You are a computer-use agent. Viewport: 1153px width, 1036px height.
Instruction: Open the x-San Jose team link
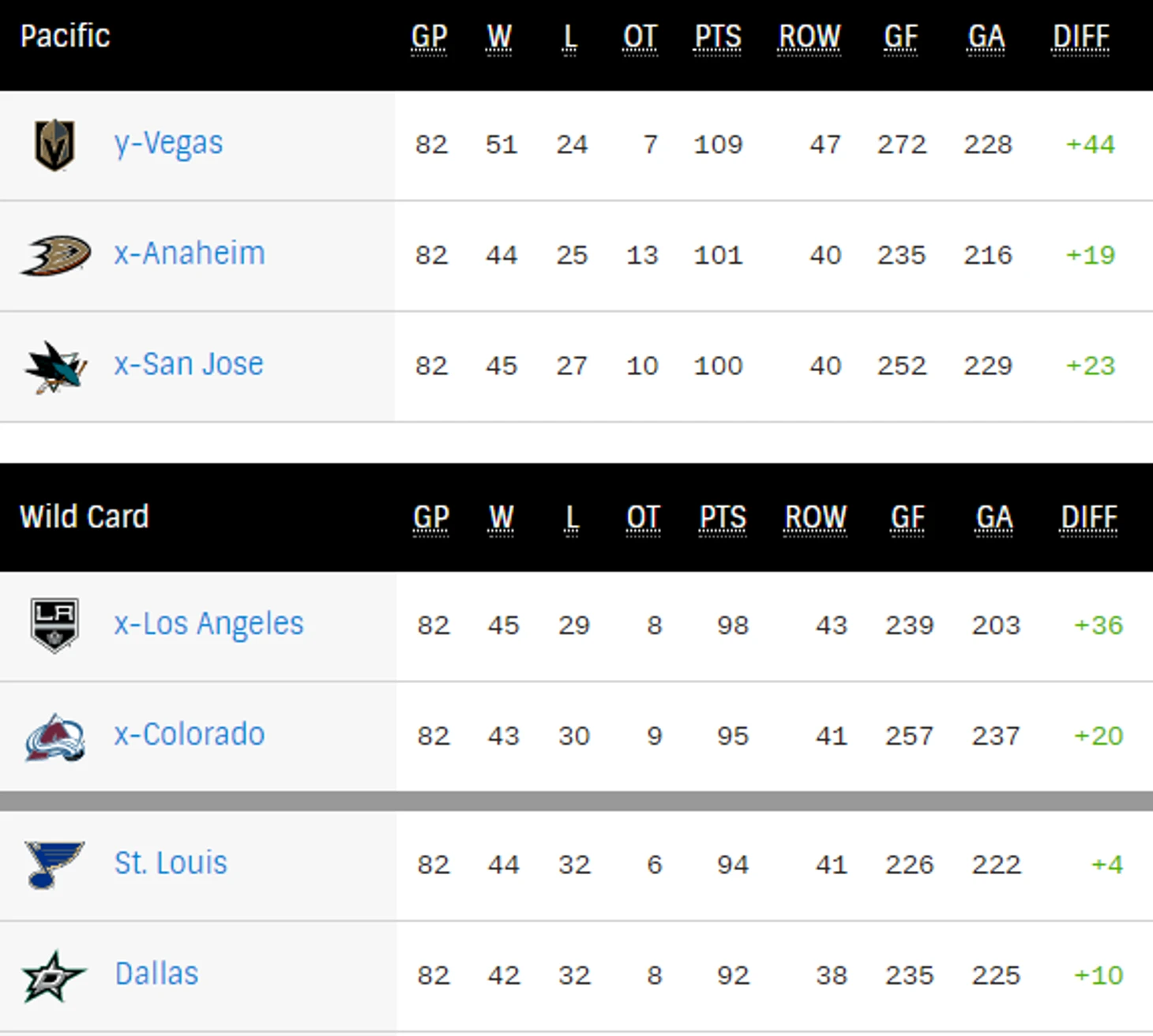189,364
